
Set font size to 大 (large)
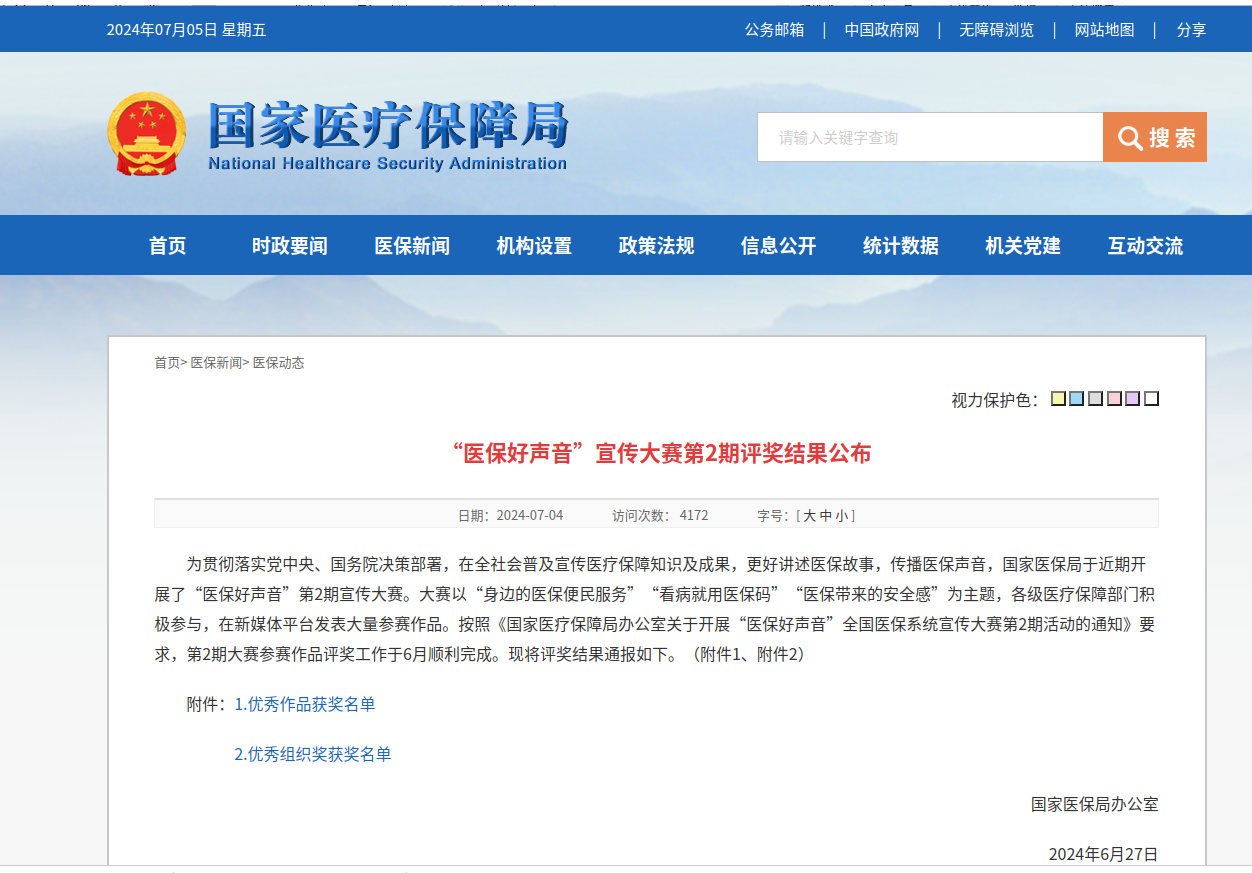tap(810, 516)
